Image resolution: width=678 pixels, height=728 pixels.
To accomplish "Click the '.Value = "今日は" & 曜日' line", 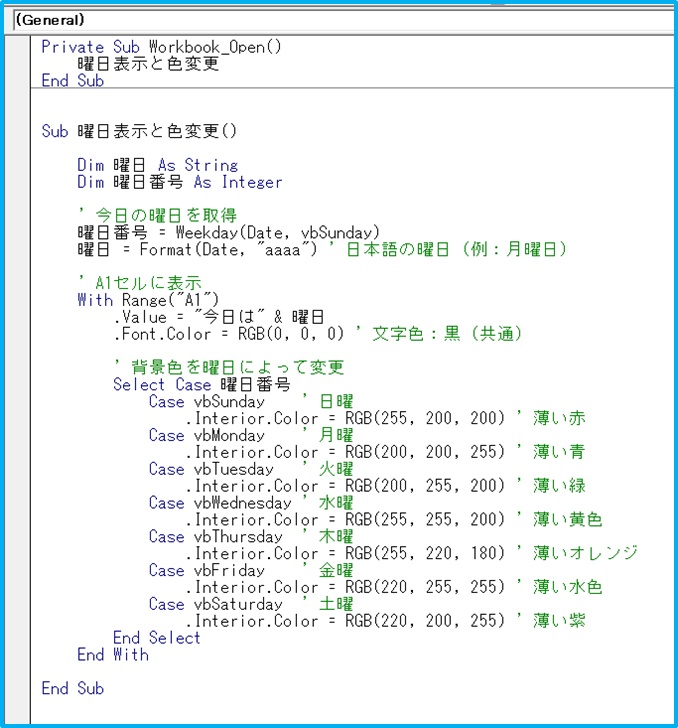I will [x=219, y=317].
